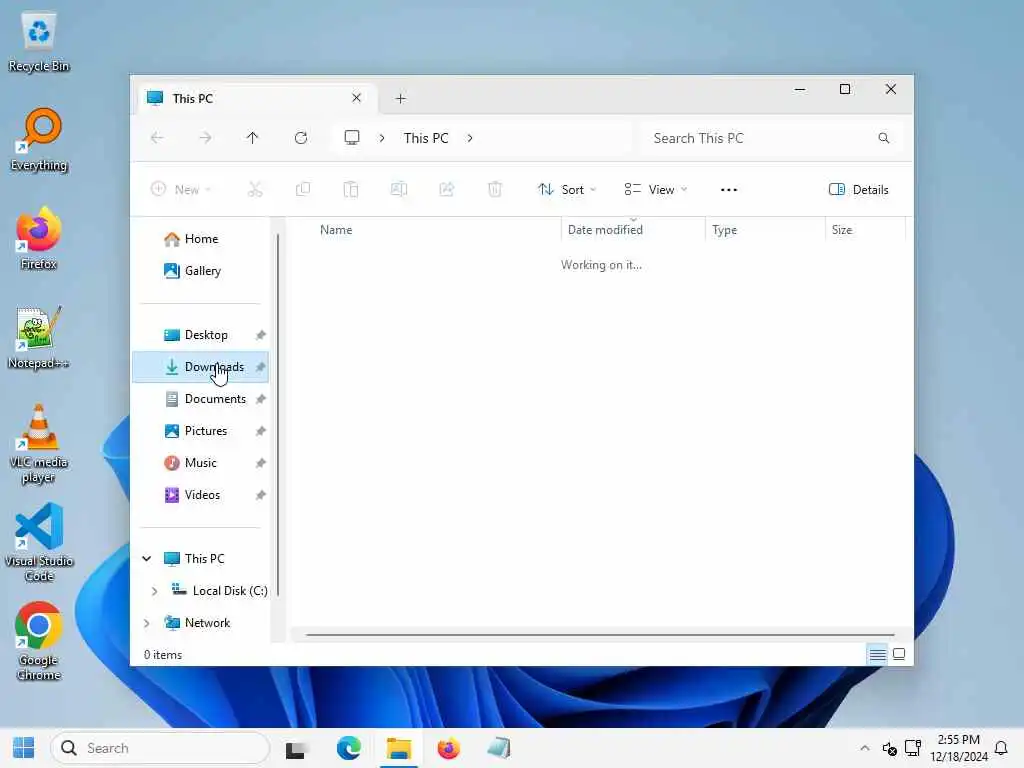Screen dimensions: 1024x768
Task: Select the Google Chrome desktop shortcut
Action: click(x=39, y=642)
